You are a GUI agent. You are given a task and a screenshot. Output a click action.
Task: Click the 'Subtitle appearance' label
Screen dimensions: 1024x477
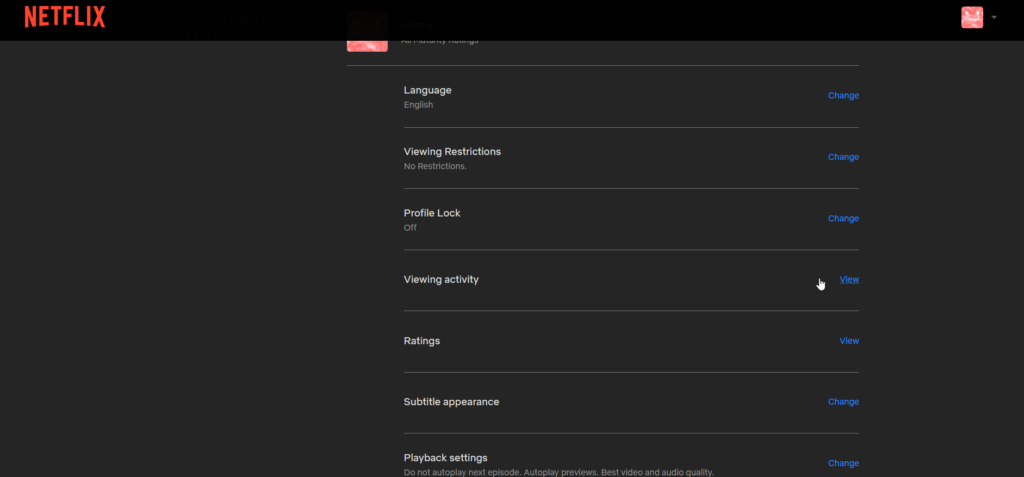click(x=451, y=402)
